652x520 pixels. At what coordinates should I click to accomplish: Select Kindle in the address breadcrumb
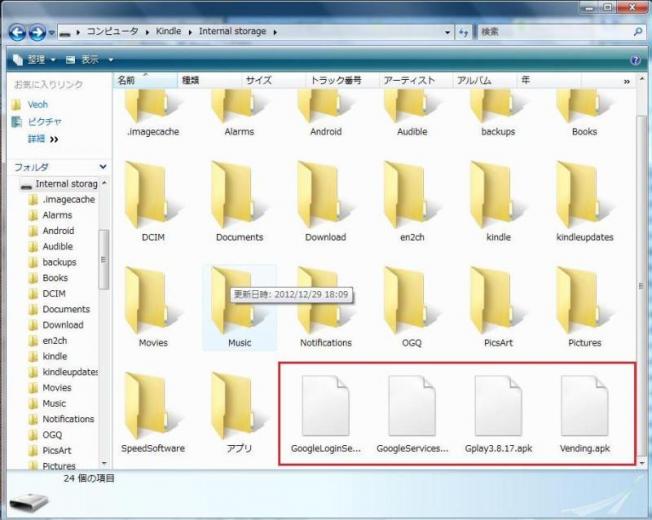pyautogui.click(x=168, y=31)
